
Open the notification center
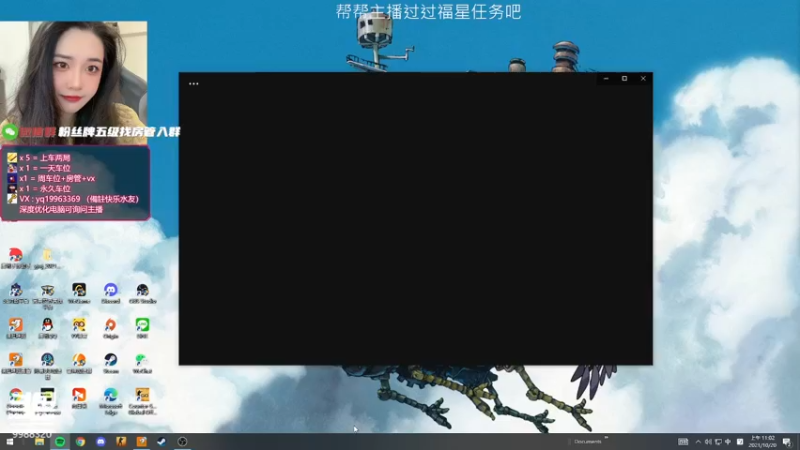tap(787, 442)
